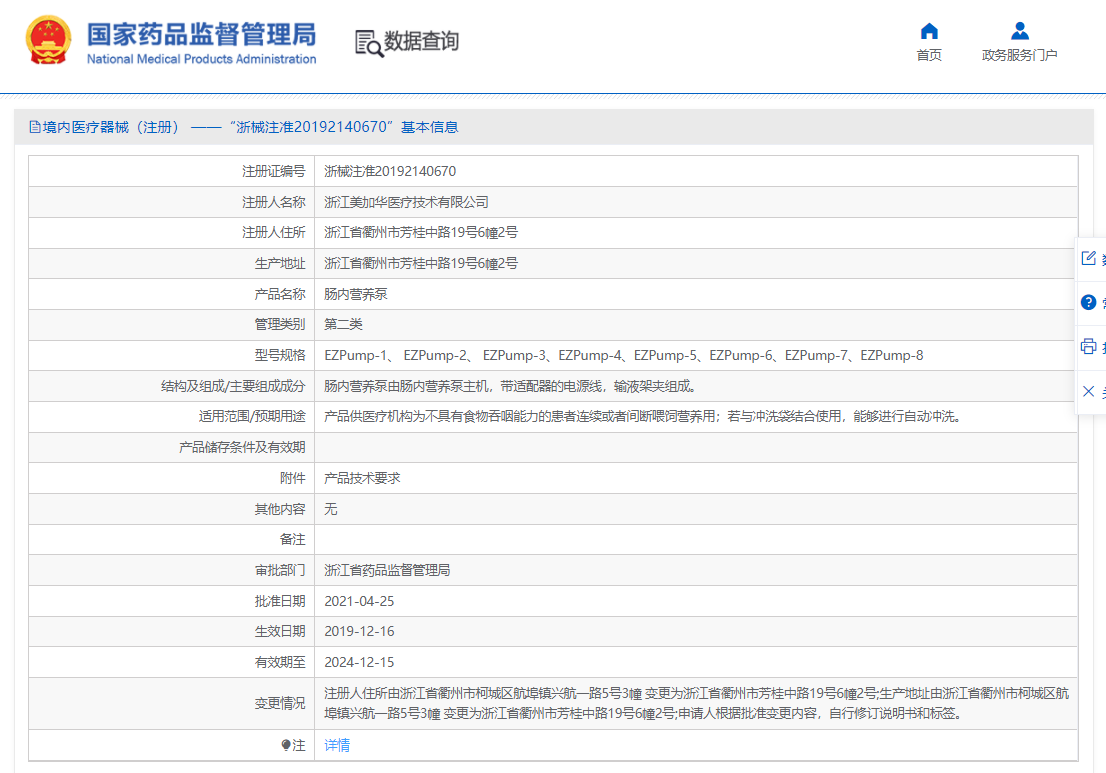
Task: Click the EZPump-1 model list cell
Action: point(624,355)
